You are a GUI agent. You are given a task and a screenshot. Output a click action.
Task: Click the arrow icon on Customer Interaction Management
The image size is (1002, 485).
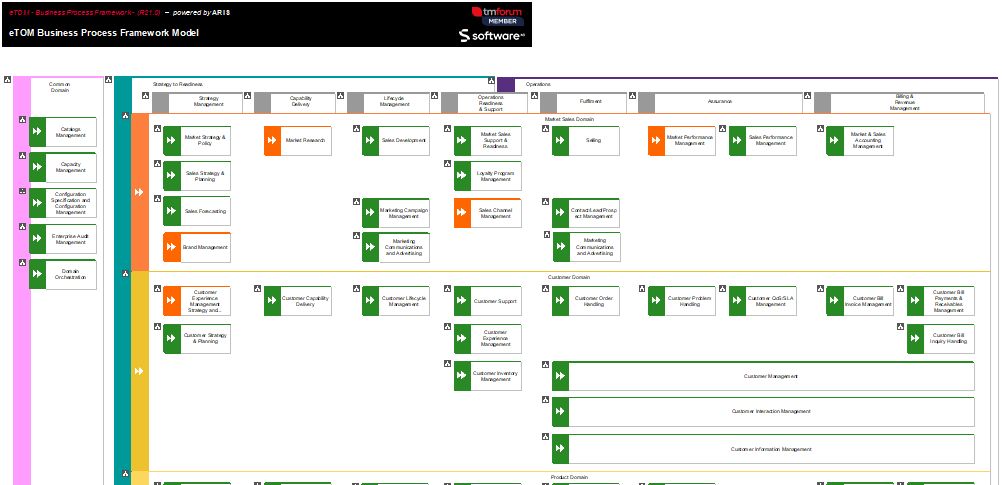click(560, 412)
